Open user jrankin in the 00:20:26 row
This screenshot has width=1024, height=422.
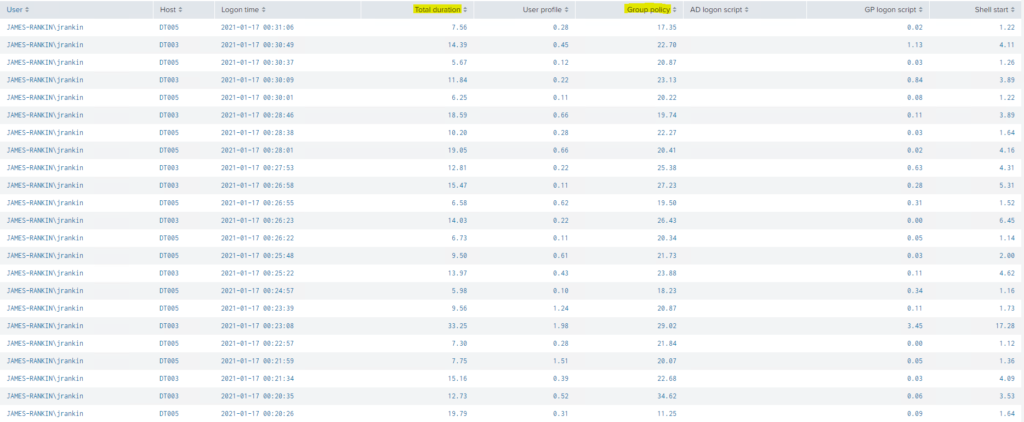tap(45, 413)
